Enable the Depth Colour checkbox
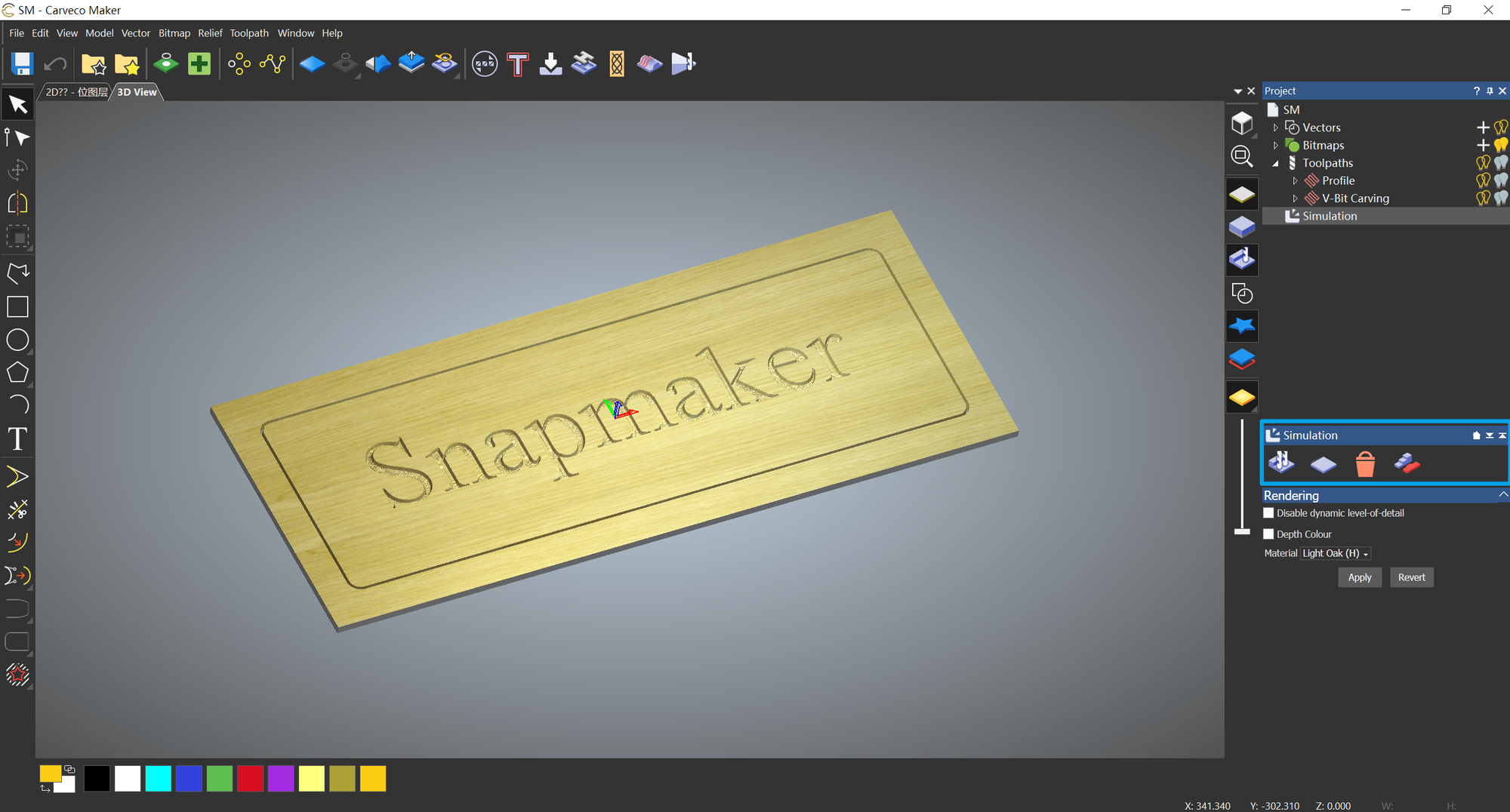This screenshot has width=1510, height=812. coord(1269,534)
